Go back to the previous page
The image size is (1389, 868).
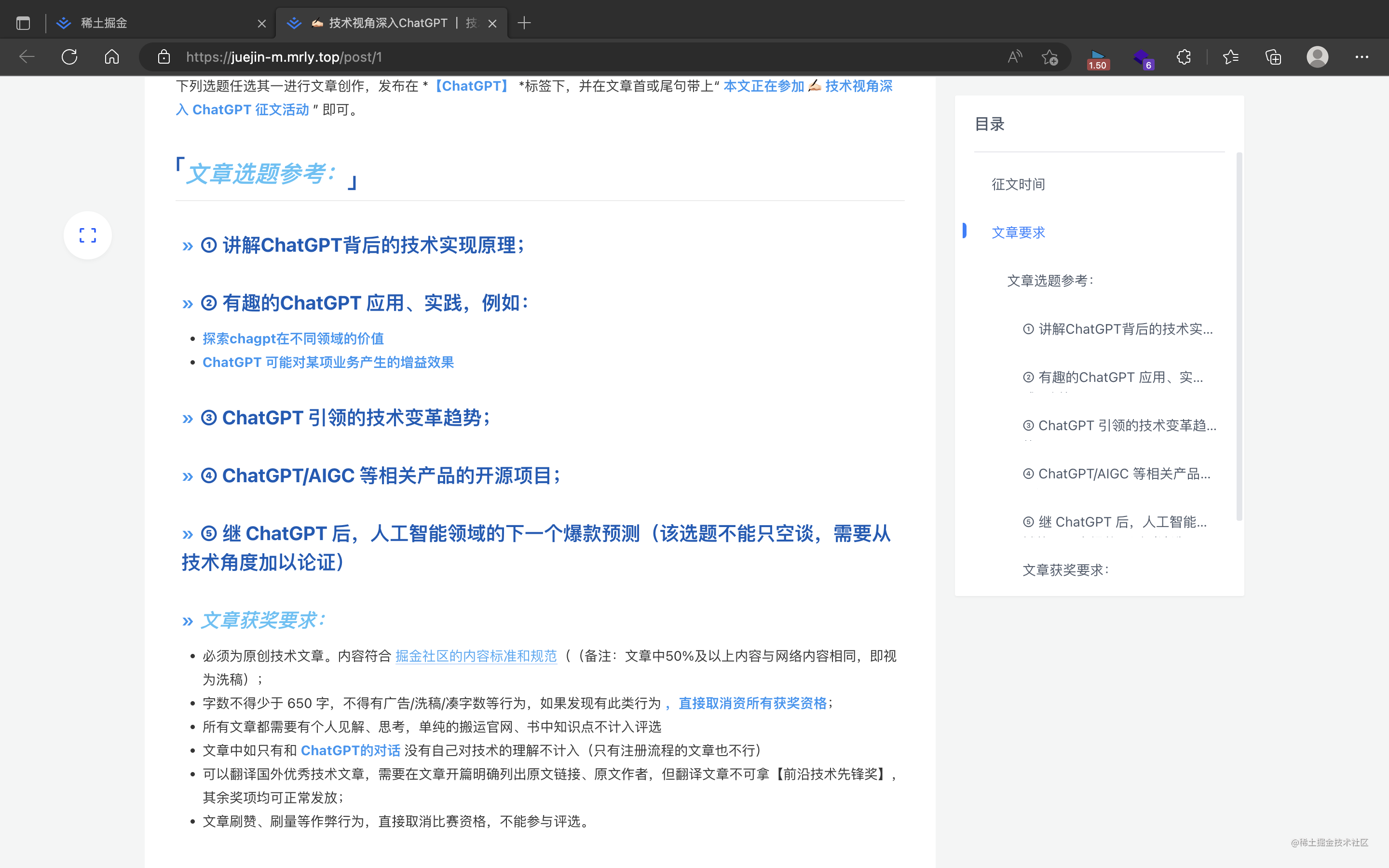click(x=27, y=57)
